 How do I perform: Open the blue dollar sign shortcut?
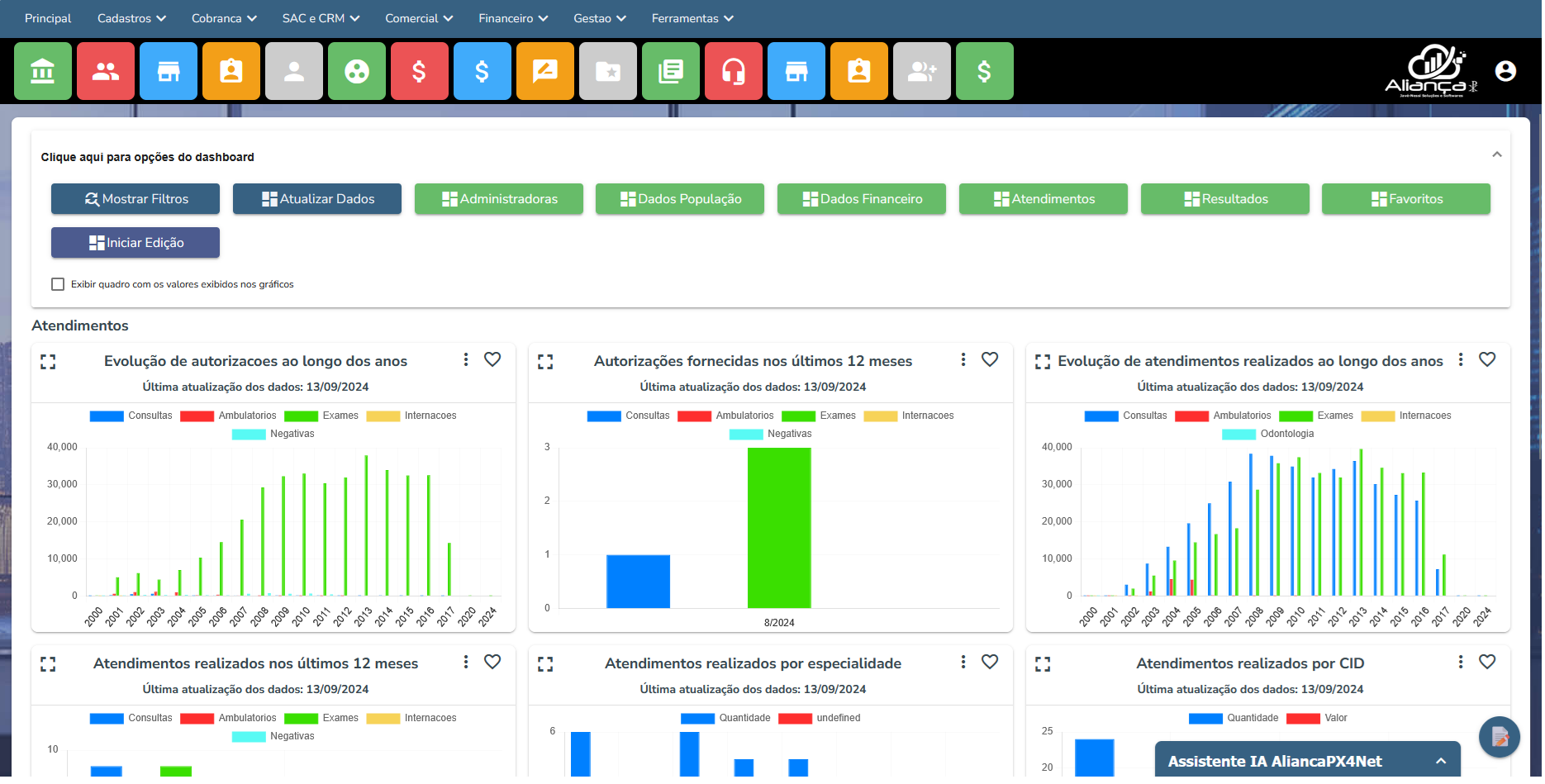pos(483,72)
